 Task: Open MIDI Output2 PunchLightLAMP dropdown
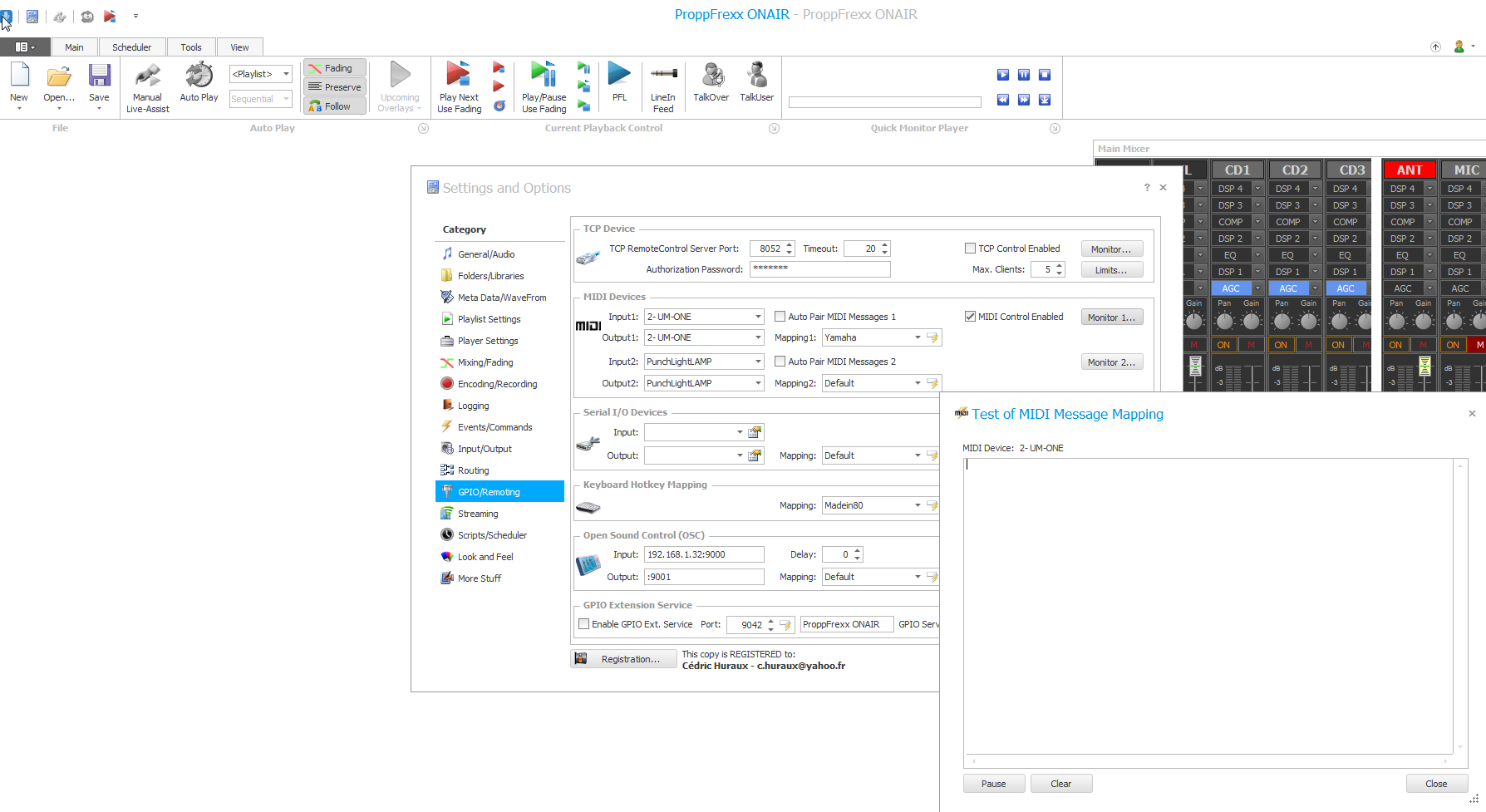(758, 383)
